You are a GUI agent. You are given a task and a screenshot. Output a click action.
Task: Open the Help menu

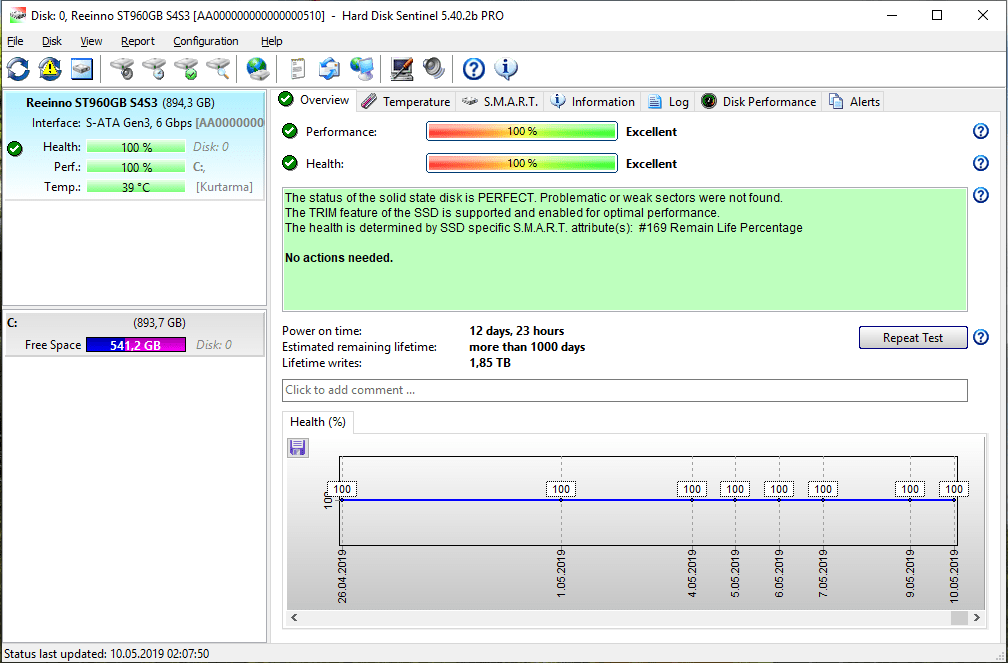271,41
